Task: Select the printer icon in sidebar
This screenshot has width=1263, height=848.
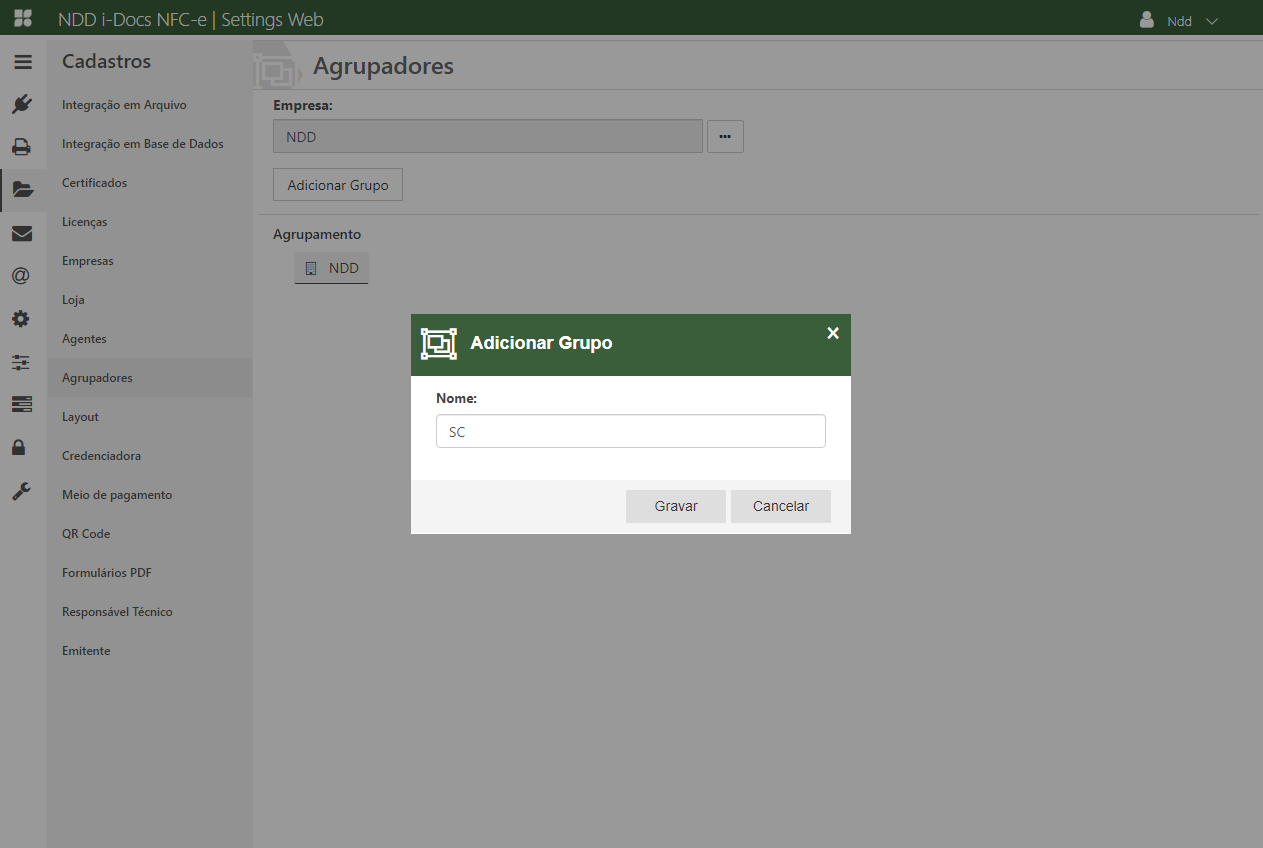Action: (x=22, y=147)
